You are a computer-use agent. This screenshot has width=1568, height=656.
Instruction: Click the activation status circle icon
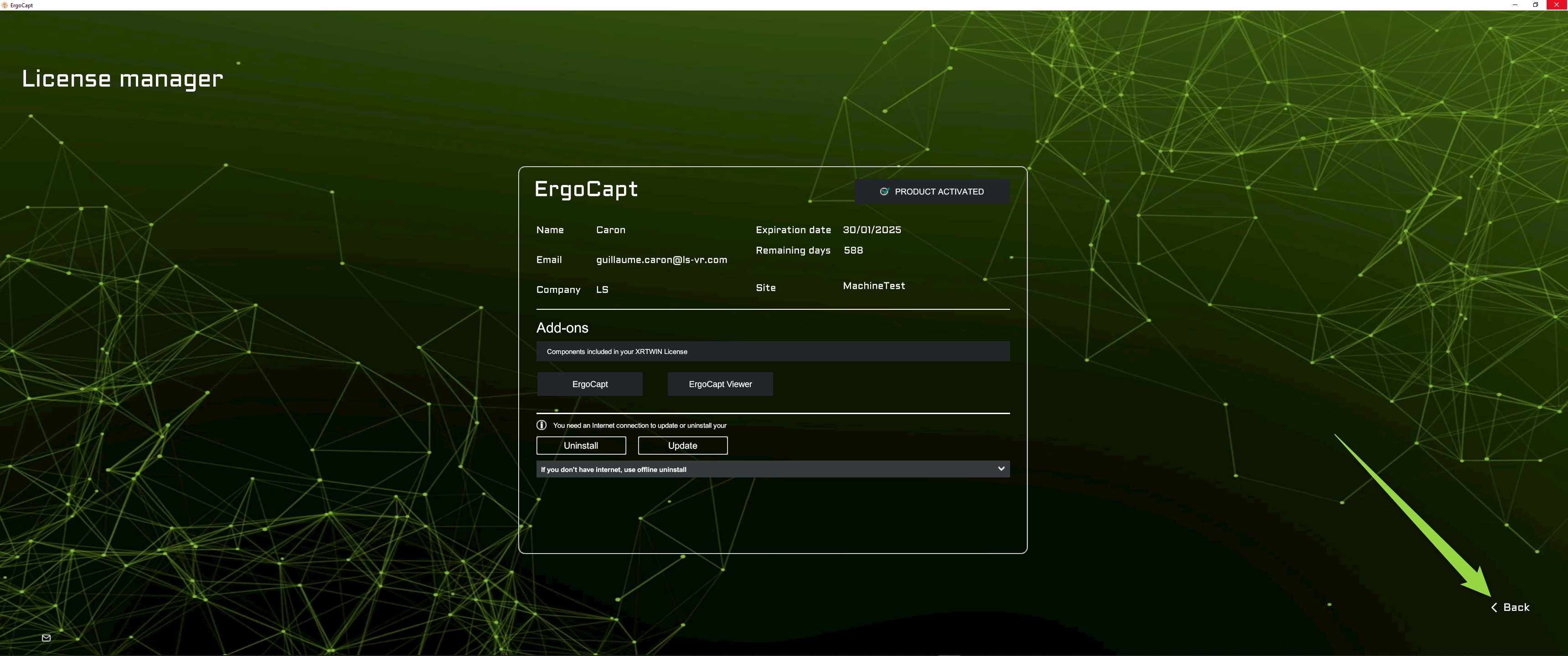[x=884, y=192]
